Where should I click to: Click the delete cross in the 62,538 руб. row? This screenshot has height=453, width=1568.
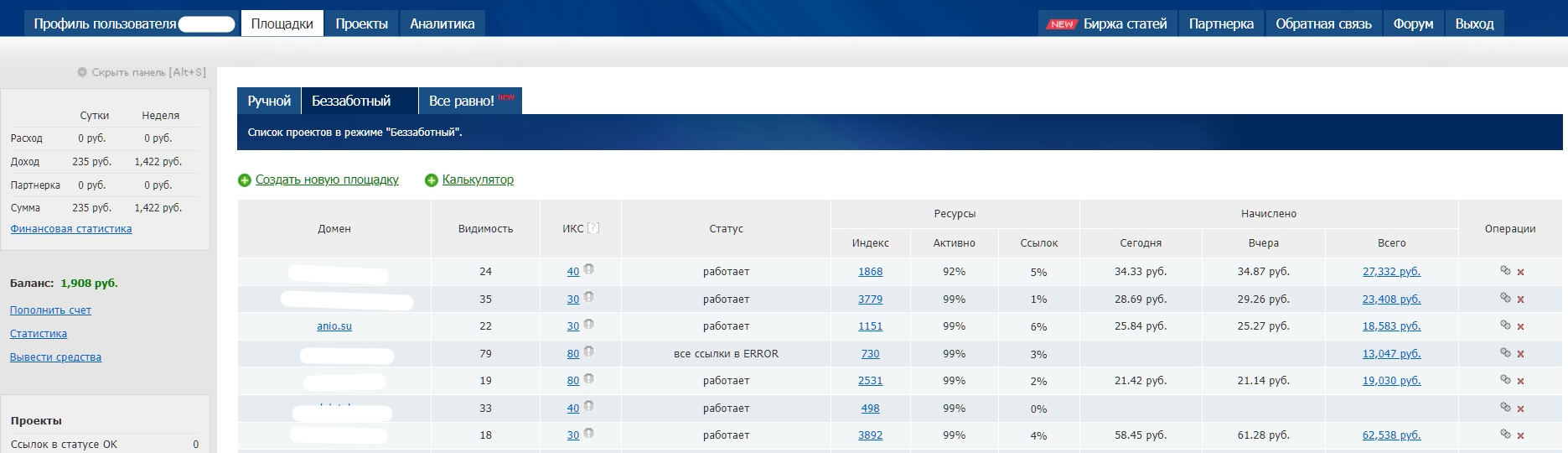pyautogui.click(x=1520, y=436)
